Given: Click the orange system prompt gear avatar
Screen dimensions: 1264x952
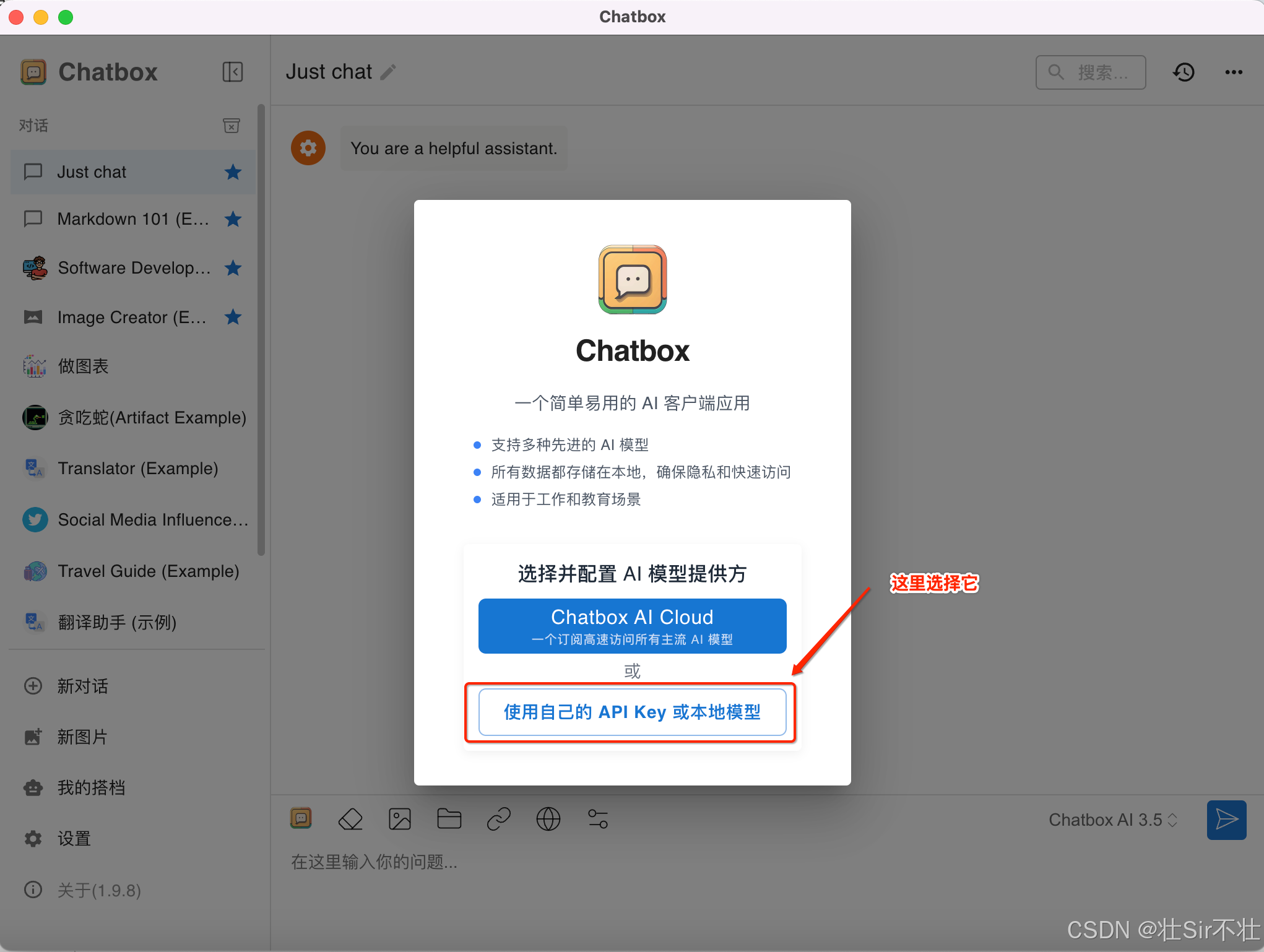Looking at the screenshot, I should point(308,148).
